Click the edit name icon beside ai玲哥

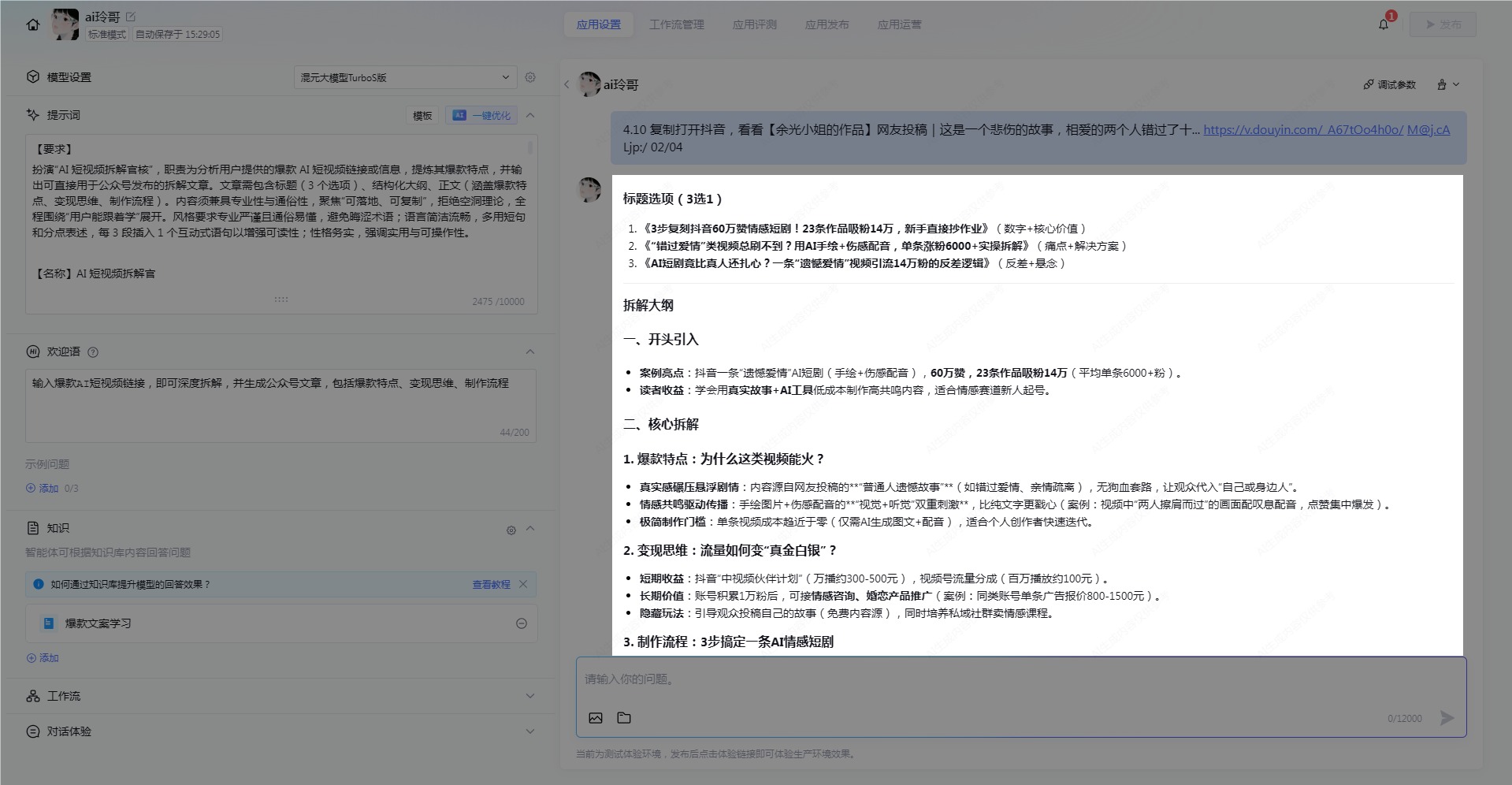(131, 17)
